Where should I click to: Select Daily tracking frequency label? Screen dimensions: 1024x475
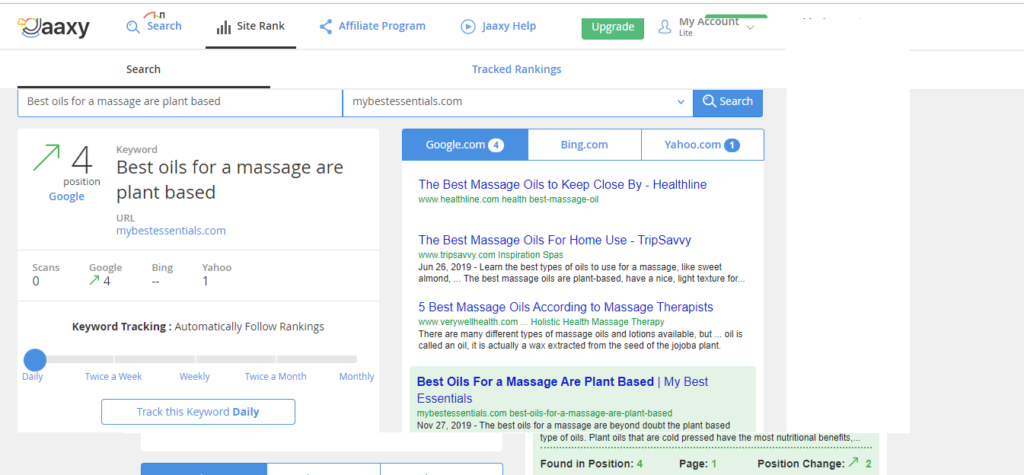[x=32, y=376]
